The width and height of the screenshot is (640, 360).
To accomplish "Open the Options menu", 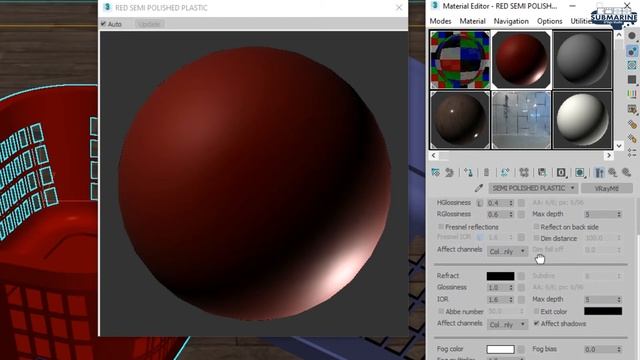I will click(549, 21).
